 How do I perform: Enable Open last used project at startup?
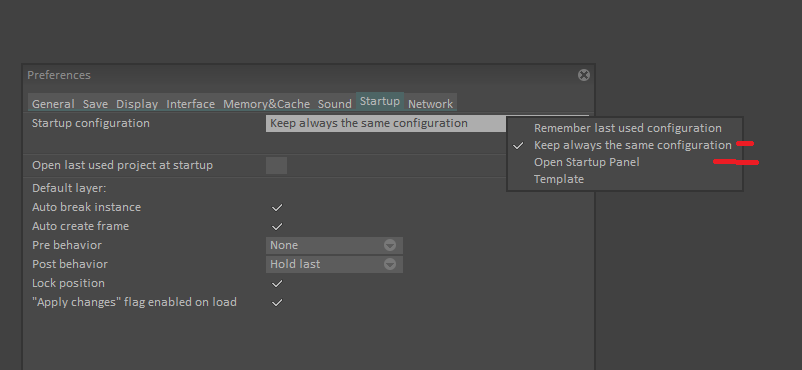click(x=276, y=166)
